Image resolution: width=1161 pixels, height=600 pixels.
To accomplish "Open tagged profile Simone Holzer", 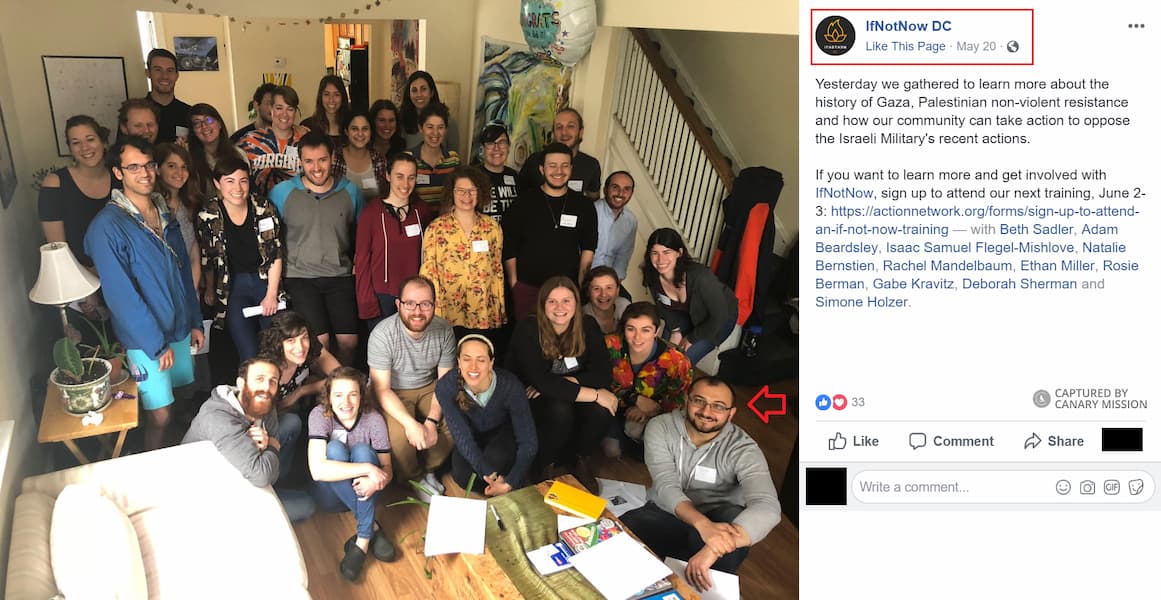I will pos(862,302).
